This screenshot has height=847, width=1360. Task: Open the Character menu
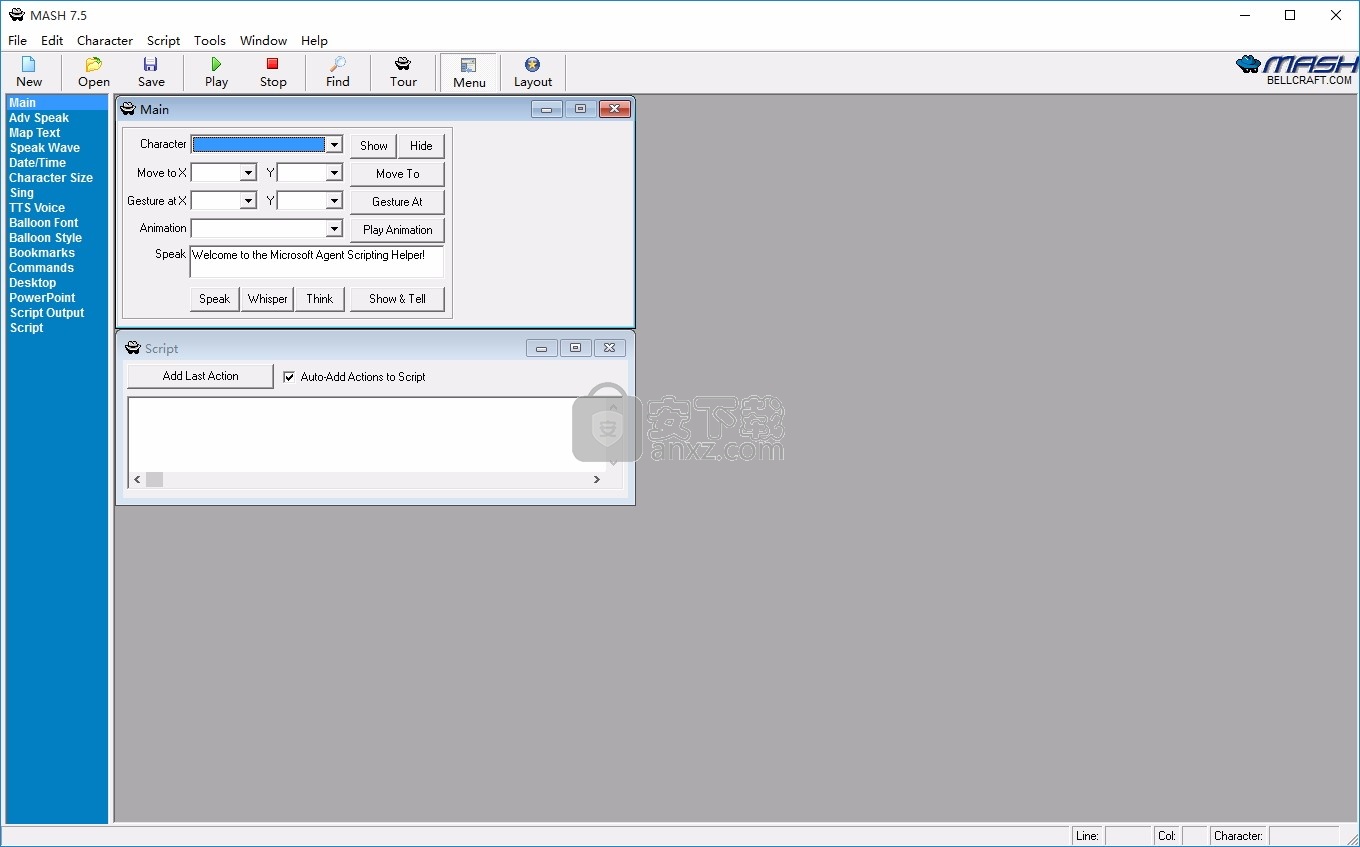pos(105,41)
